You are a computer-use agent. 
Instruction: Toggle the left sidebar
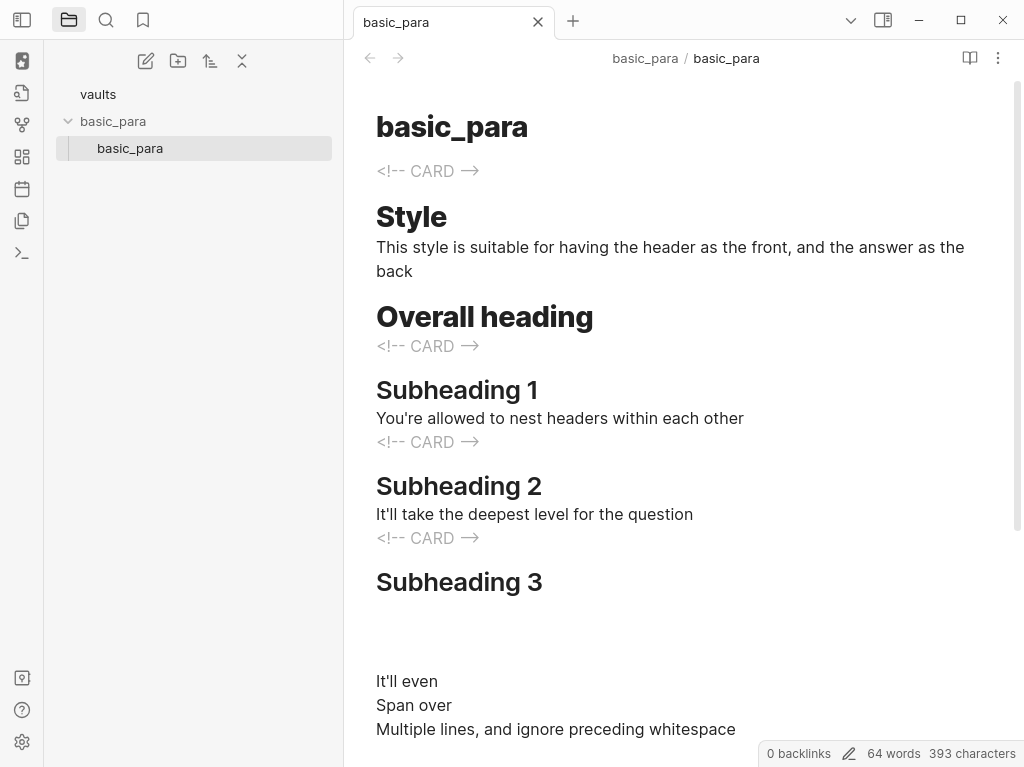[22, 20]
